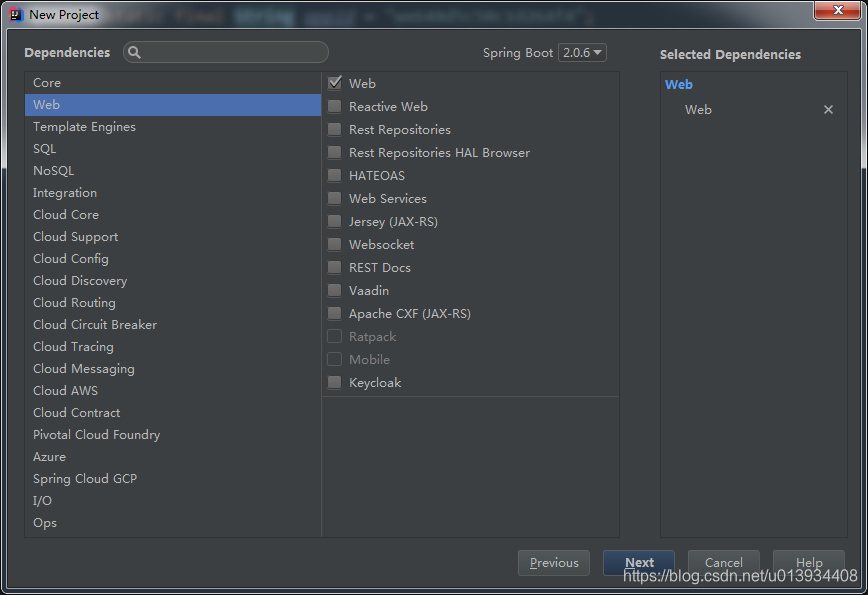
Task: Choose the SQL category
Action: tap(173, 148)
